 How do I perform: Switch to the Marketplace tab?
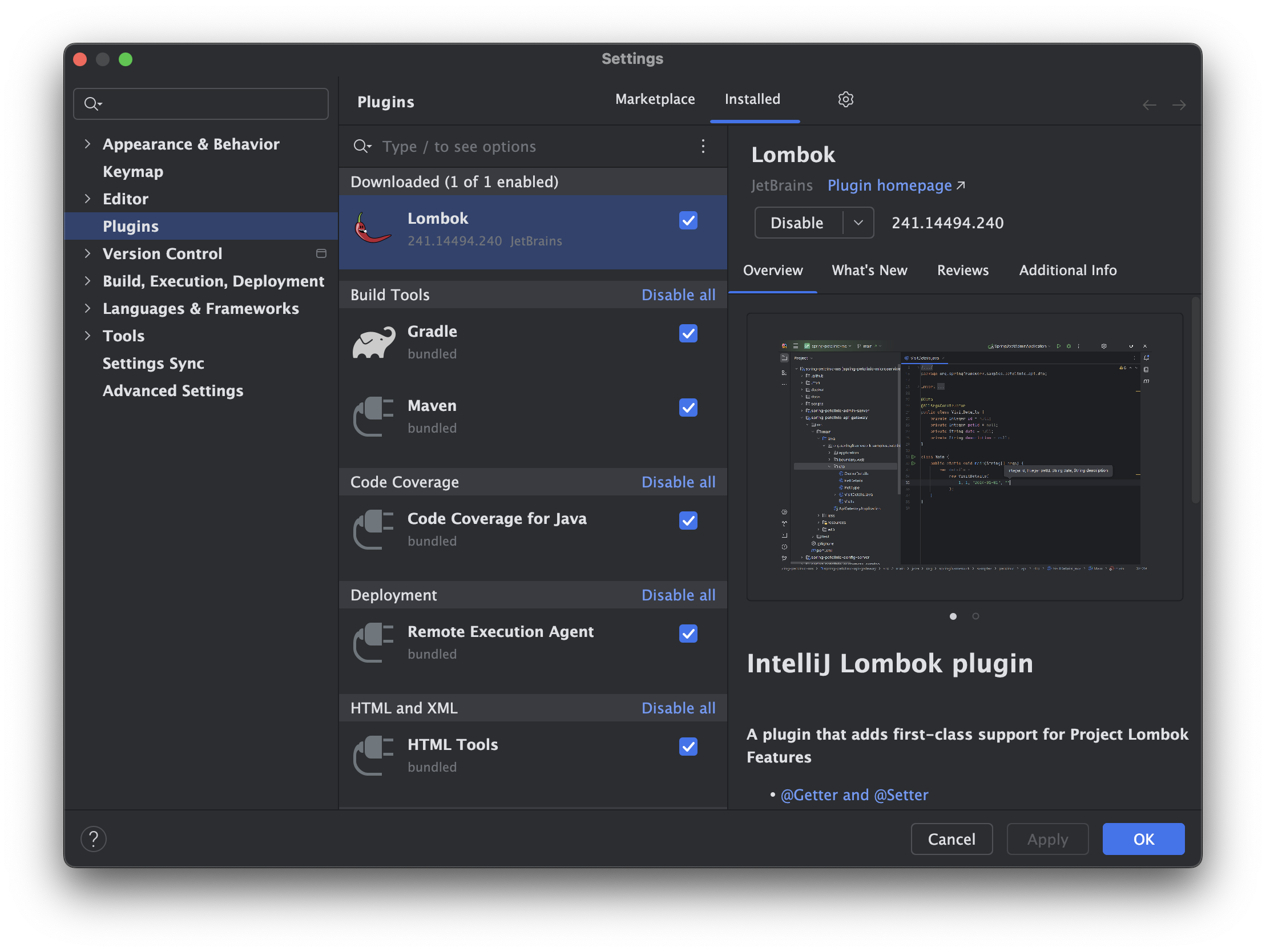pyautogui.click(x=655, y=100)
